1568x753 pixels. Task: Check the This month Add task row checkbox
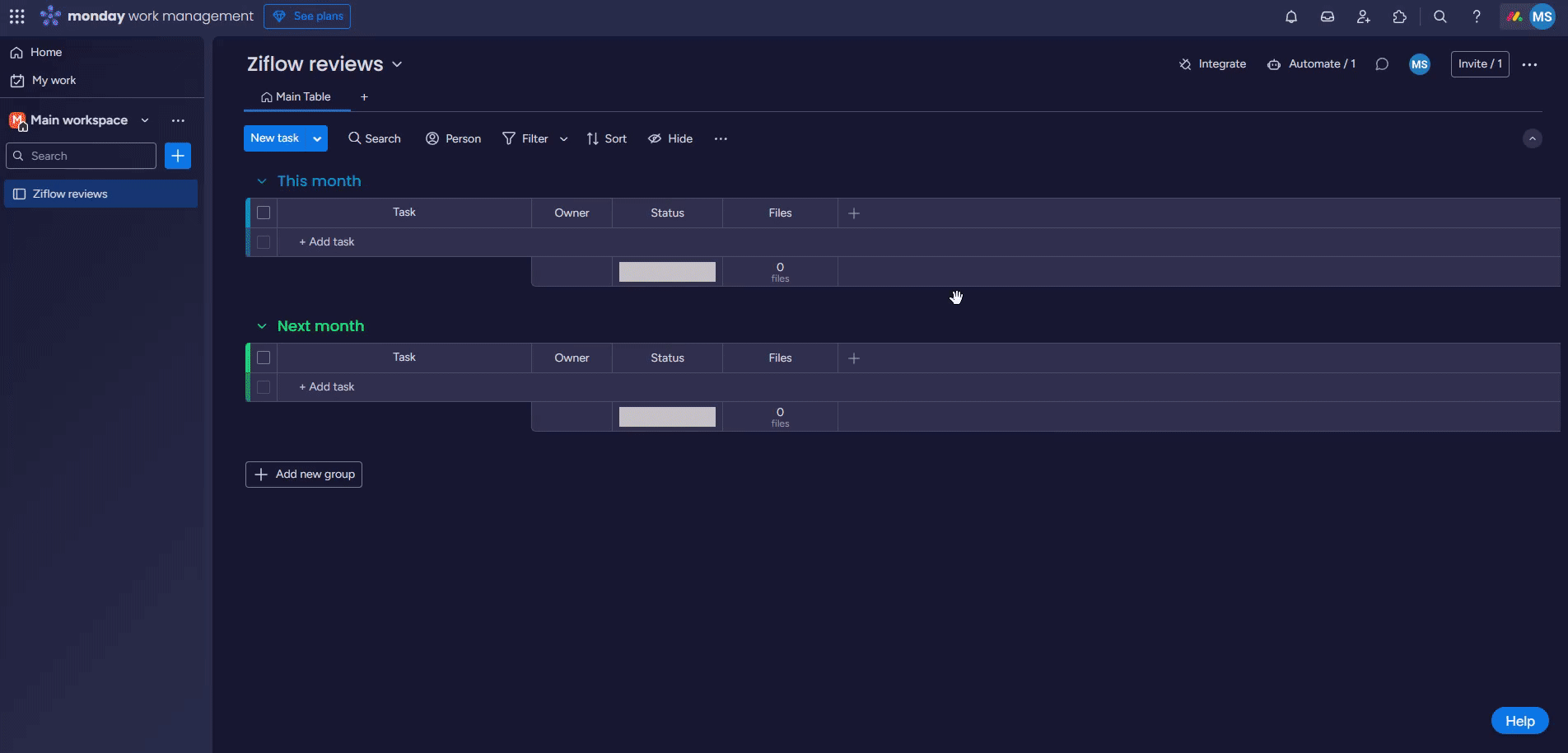coord(264,242)
